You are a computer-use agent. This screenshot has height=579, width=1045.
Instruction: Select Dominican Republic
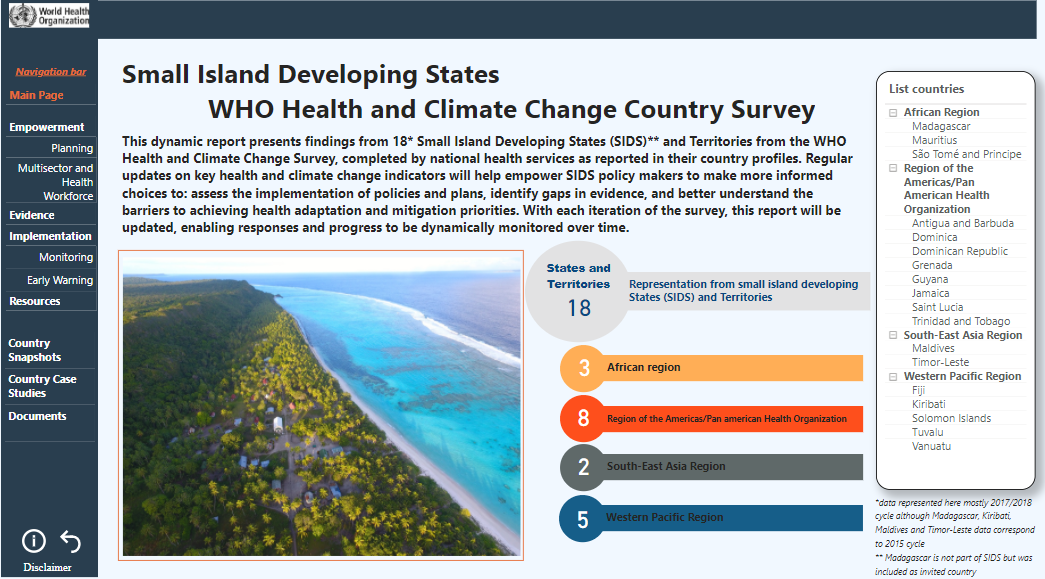pyautogui.click(x=960, y=251)
